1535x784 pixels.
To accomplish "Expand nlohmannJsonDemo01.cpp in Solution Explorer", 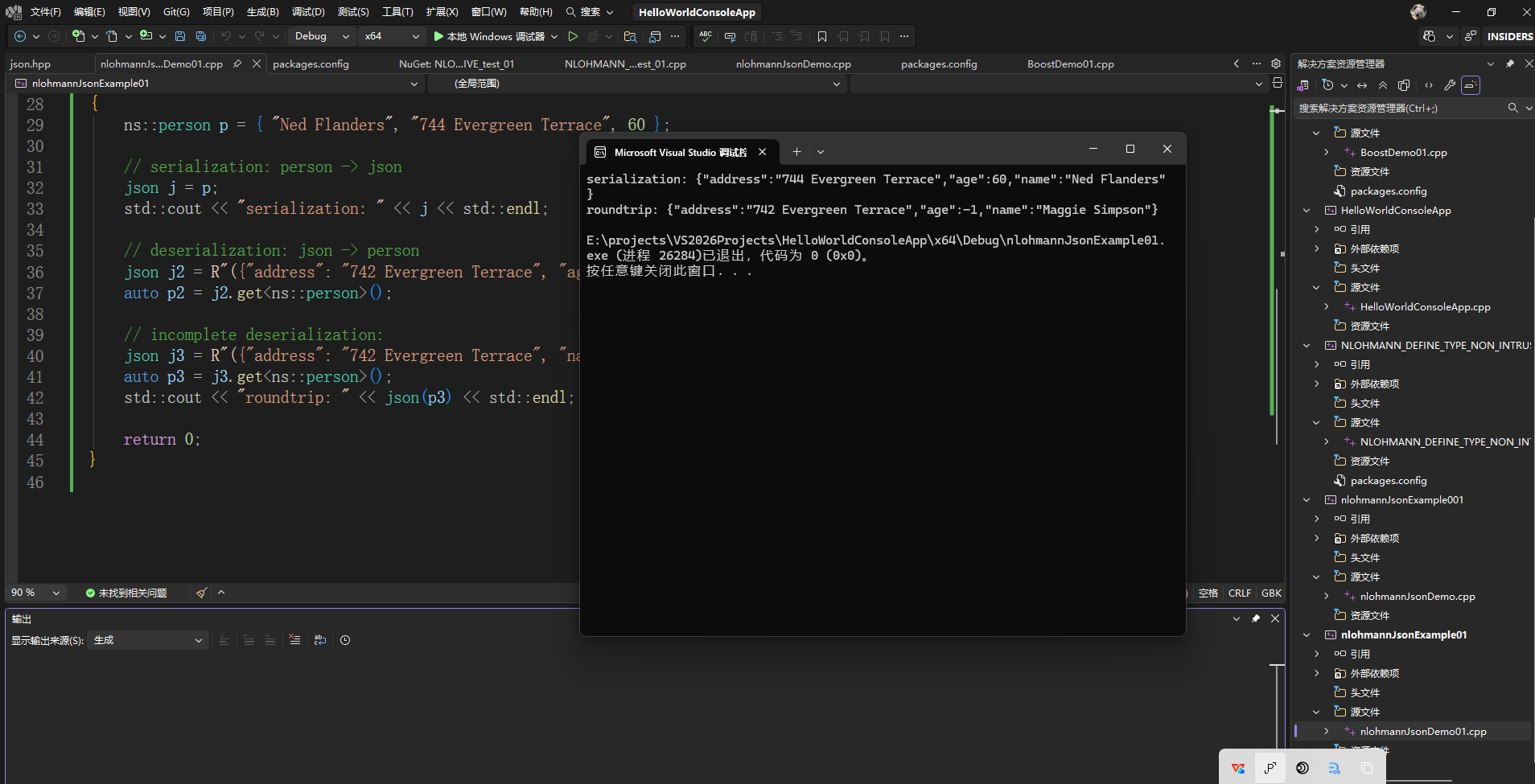I will 1327,731.
